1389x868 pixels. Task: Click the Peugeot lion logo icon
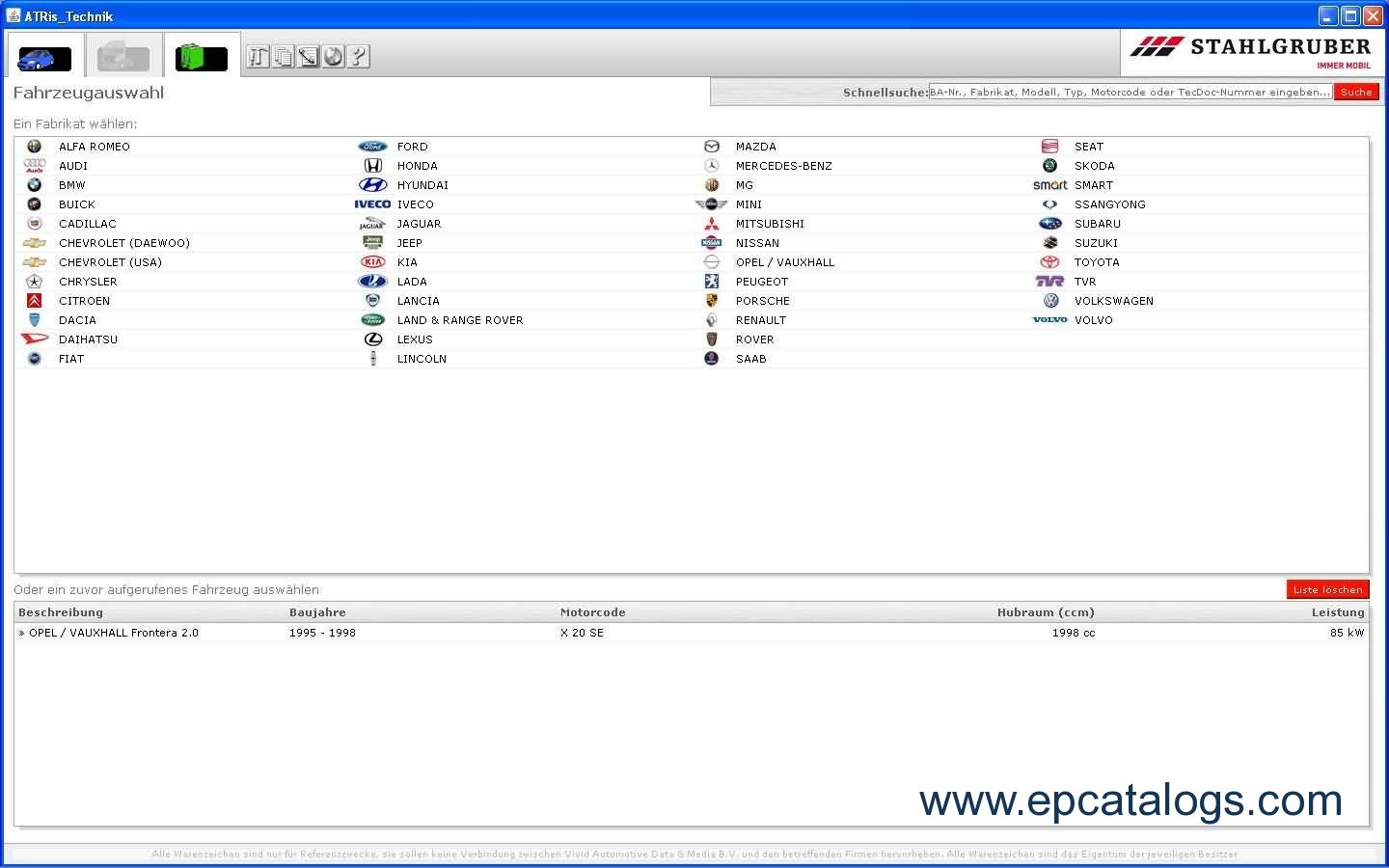pyautogui.click(x=712, y=282)
